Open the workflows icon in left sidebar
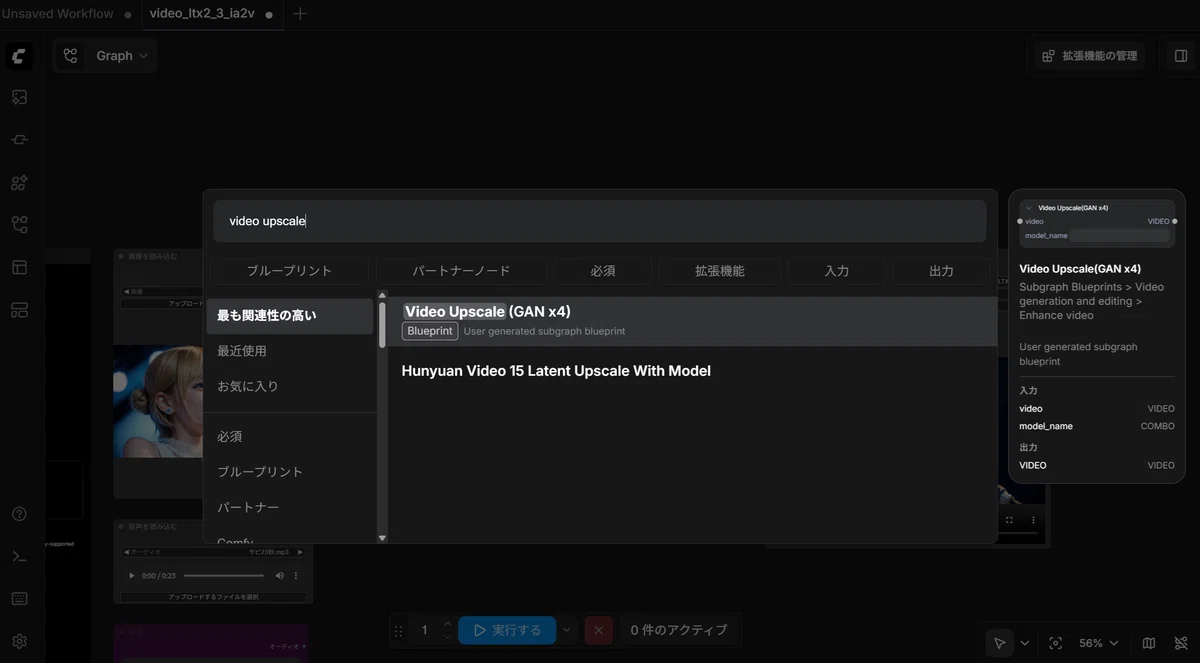Image resolution: width=1200 pixels, height=663 pixels. [x=19, y=225]
